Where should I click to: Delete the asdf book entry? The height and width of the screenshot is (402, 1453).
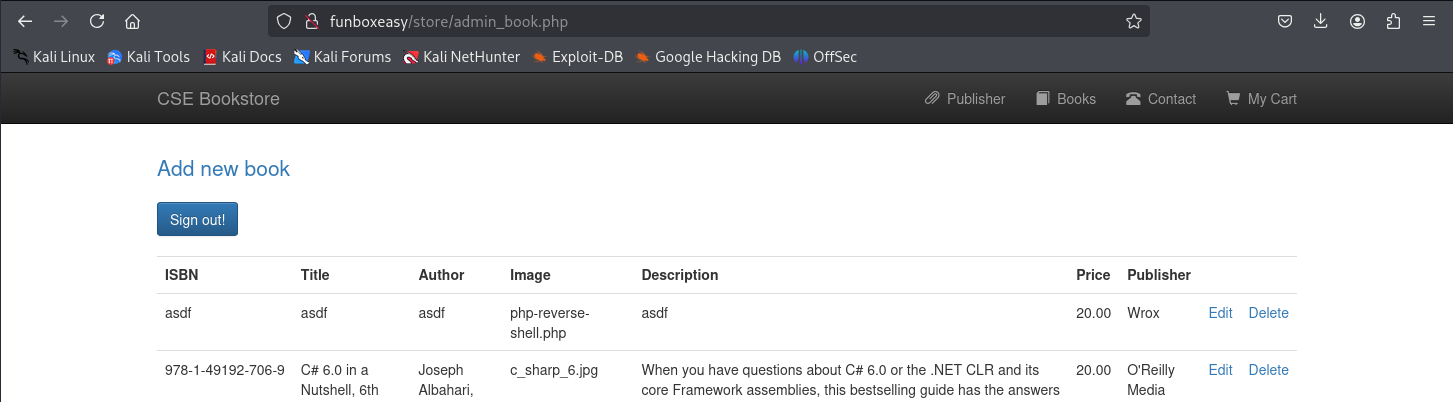tap(1268, 313)
